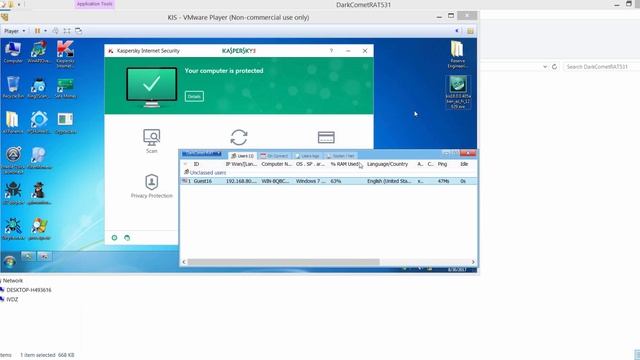The height and width of the screenshot is (360, 640).
Task: Switch to the Users logs tab
Action: (307, 156)
